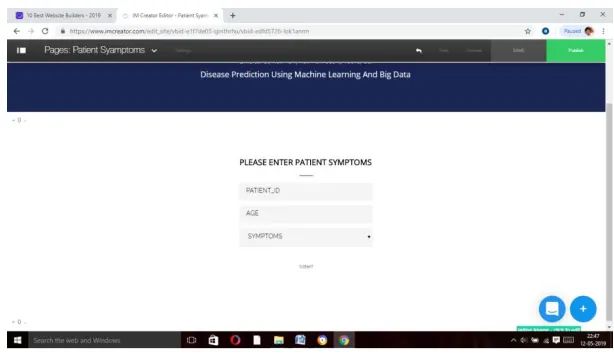Close the 10 Best Website Builders tab
This screenshot has height=360, width=614.
(110, 16)
